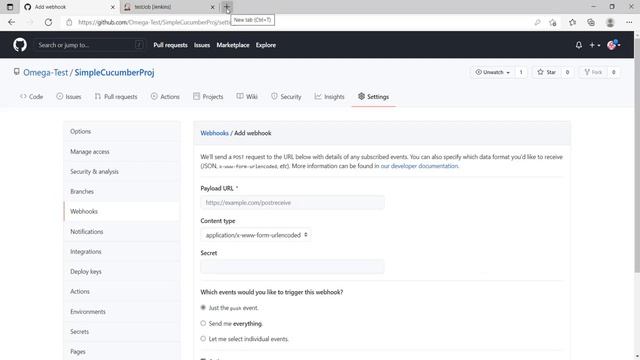Select Settings tab
640x360 pixels.
tap(373, 97)
